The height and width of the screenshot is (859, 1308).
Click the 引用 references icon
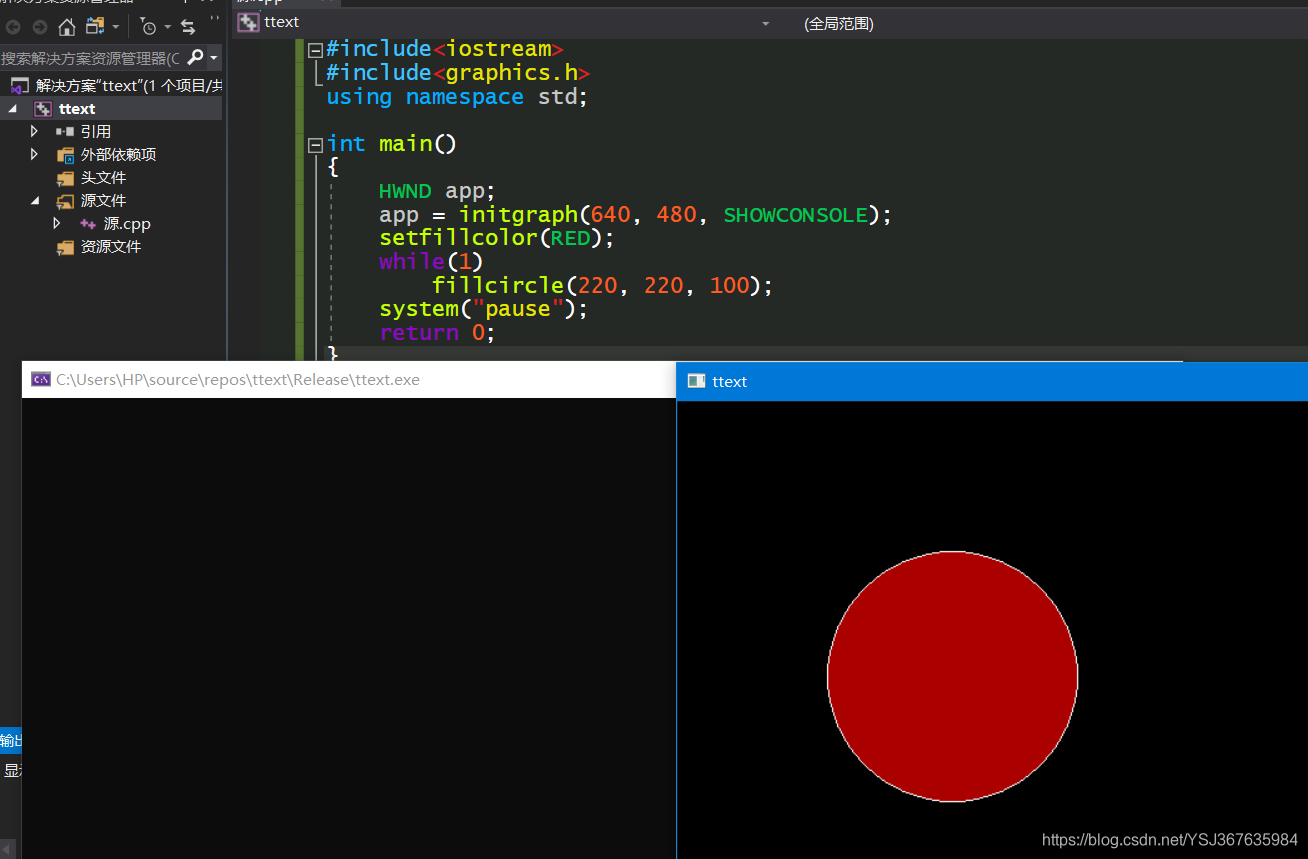pyautogui.click(x=65, y=131)
